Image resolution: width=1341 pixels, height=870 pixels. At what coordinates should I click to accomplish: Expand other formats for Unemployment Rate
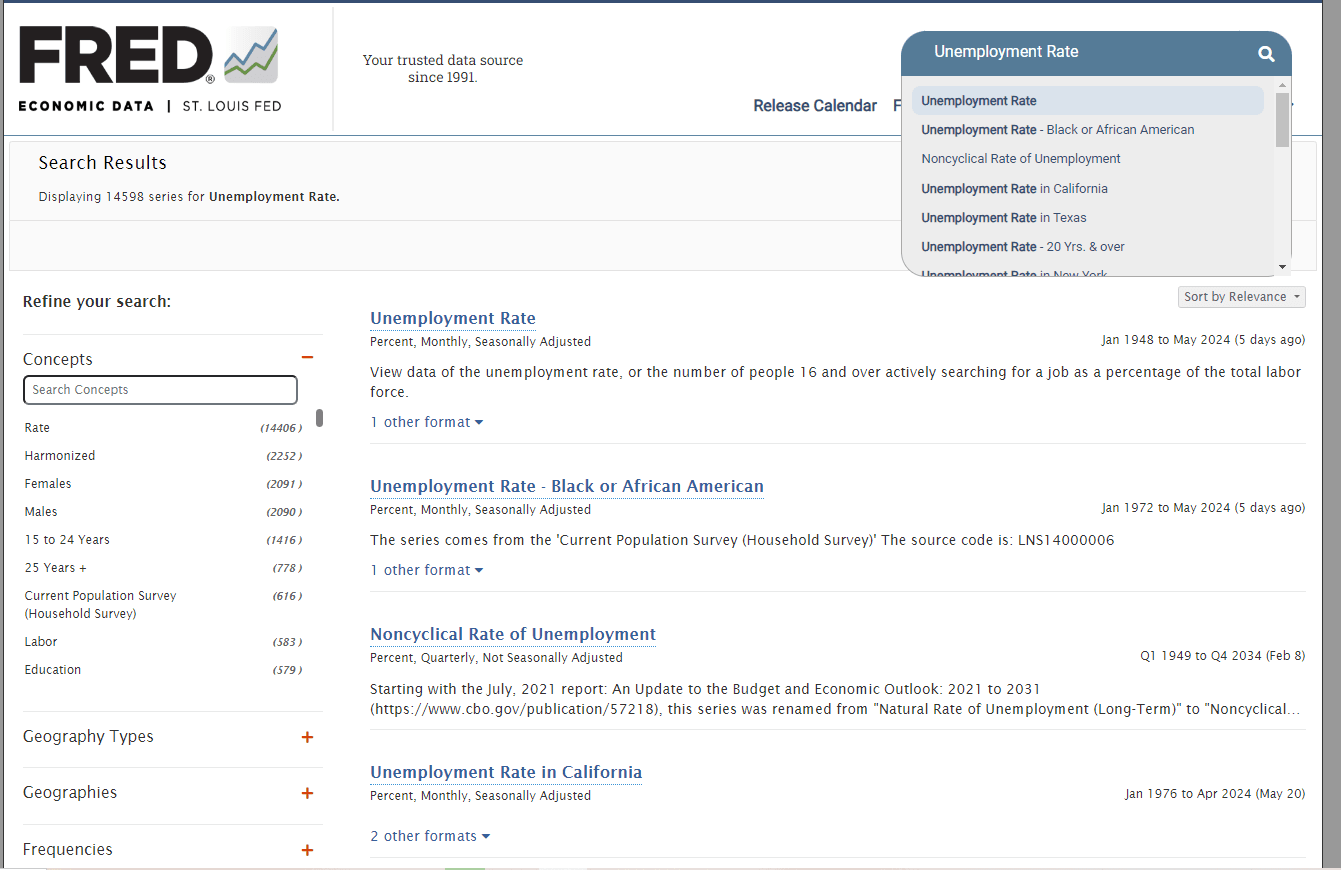click(x=426, y=422)
